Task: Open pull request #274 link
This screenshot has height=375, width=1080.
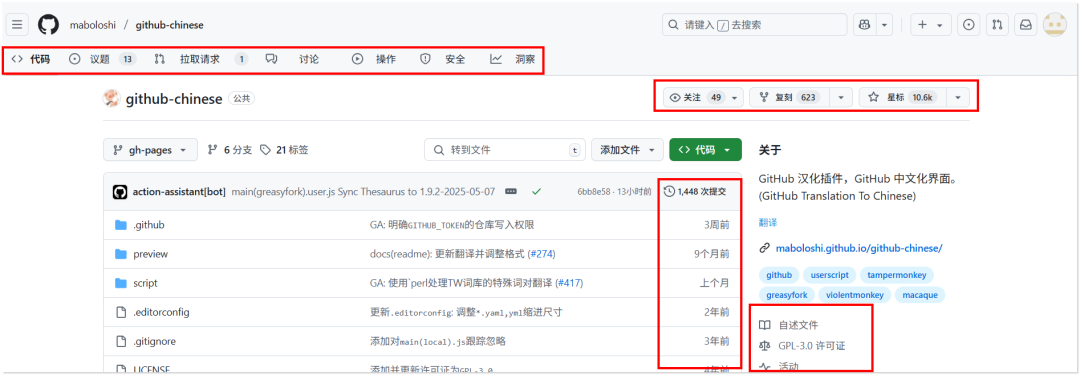Action: click(541, 254)
